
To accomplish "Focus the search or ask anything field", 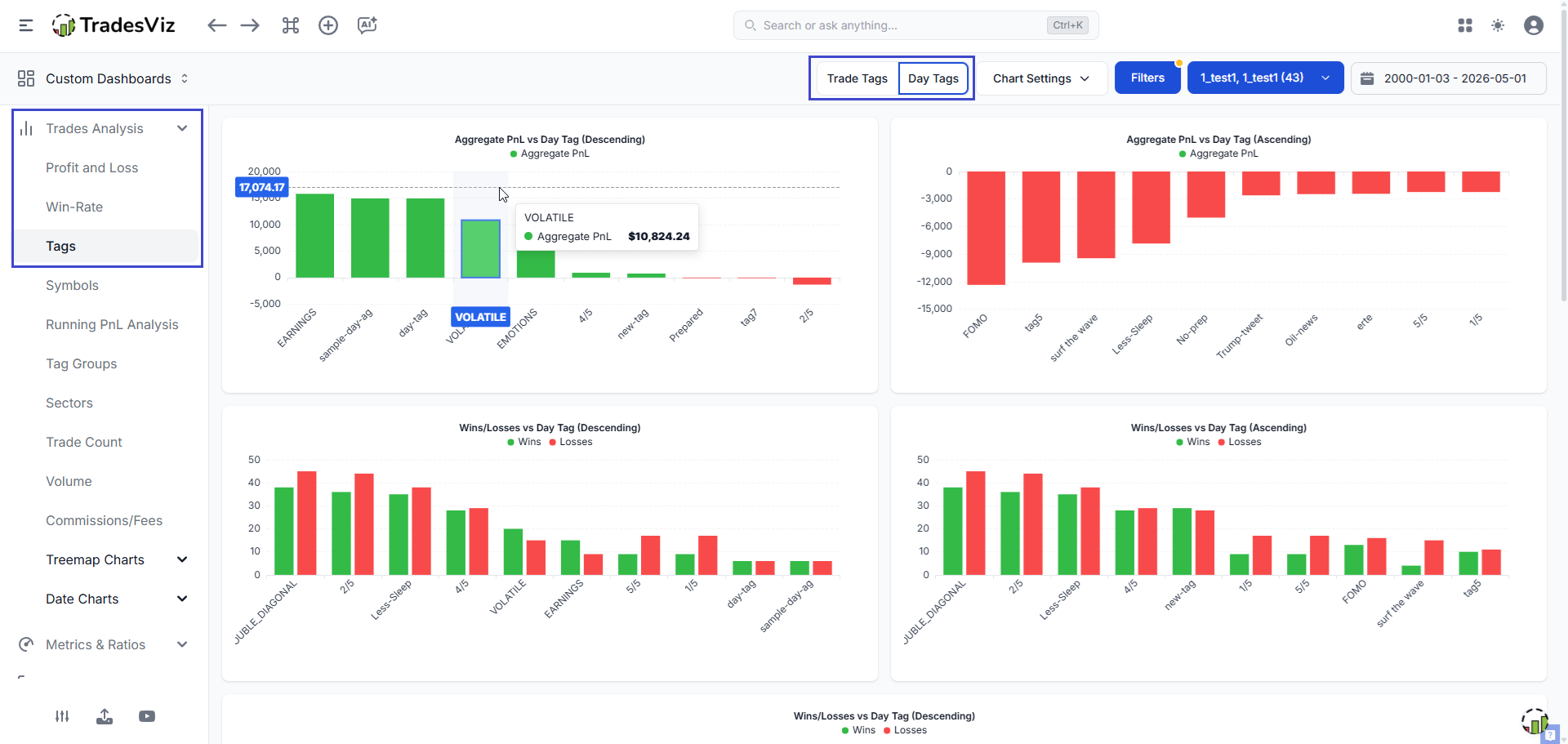I will [x=915, y=25].
